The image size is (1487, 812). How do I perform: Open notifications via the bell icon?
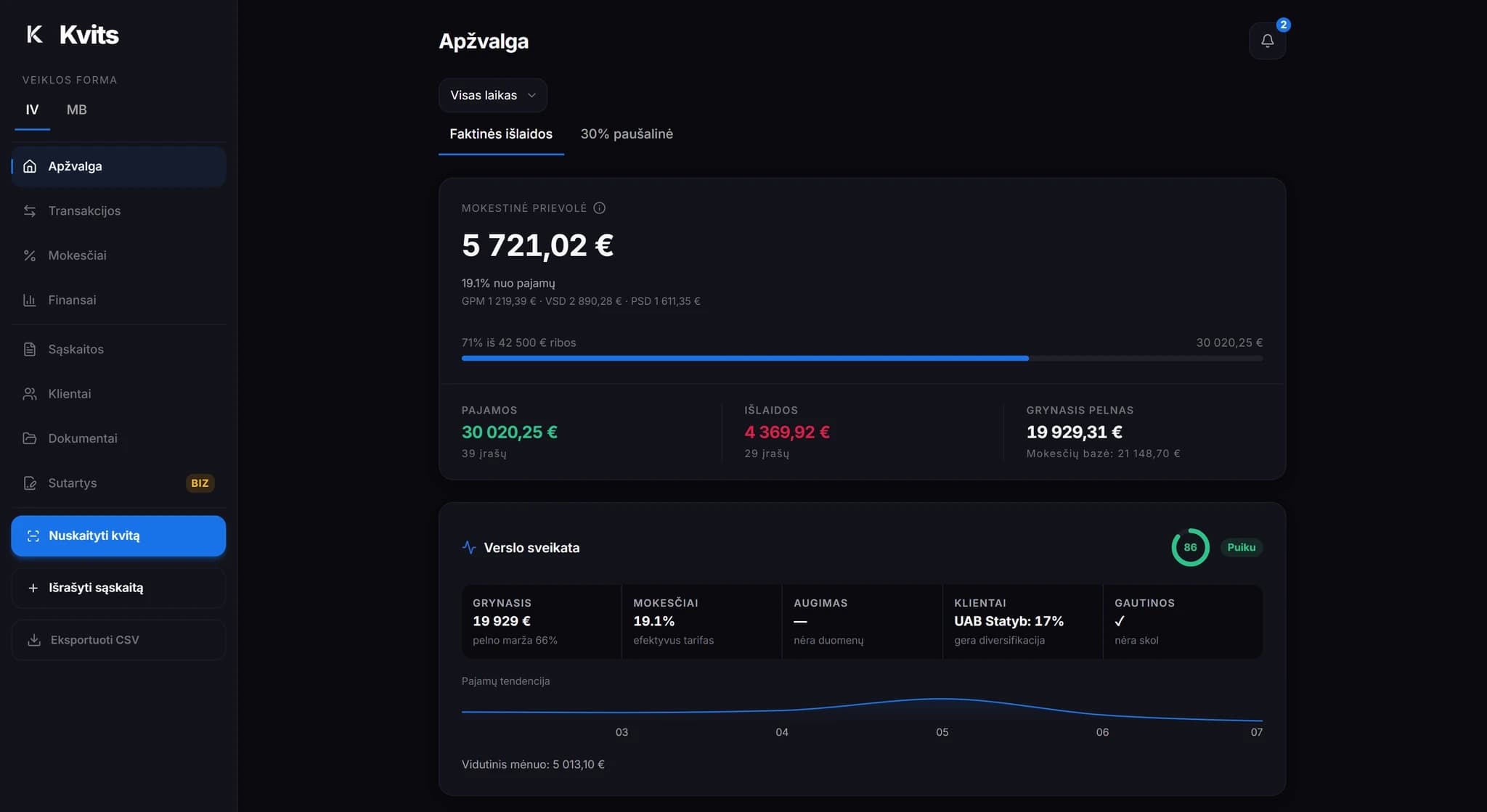[x=1267, y=41]
